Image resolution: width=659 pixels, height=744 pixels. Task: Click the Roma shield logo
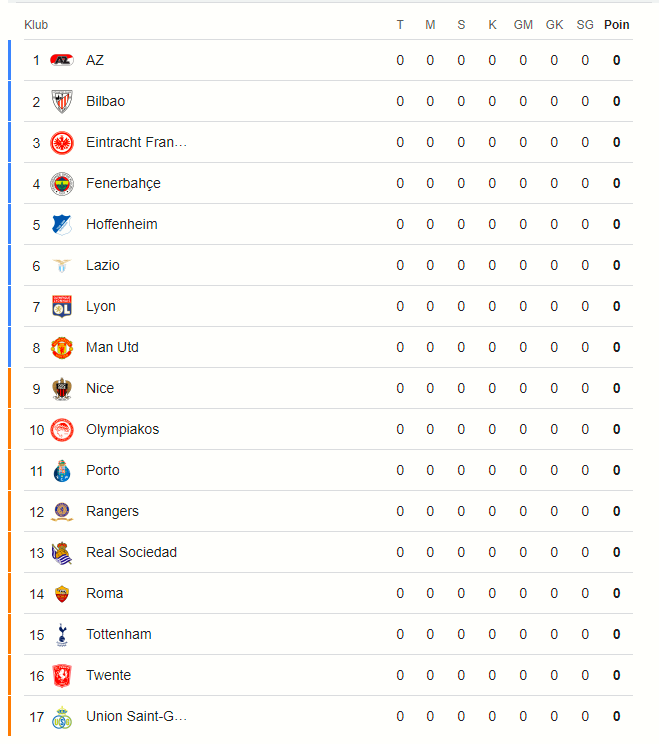coord(62,594)
